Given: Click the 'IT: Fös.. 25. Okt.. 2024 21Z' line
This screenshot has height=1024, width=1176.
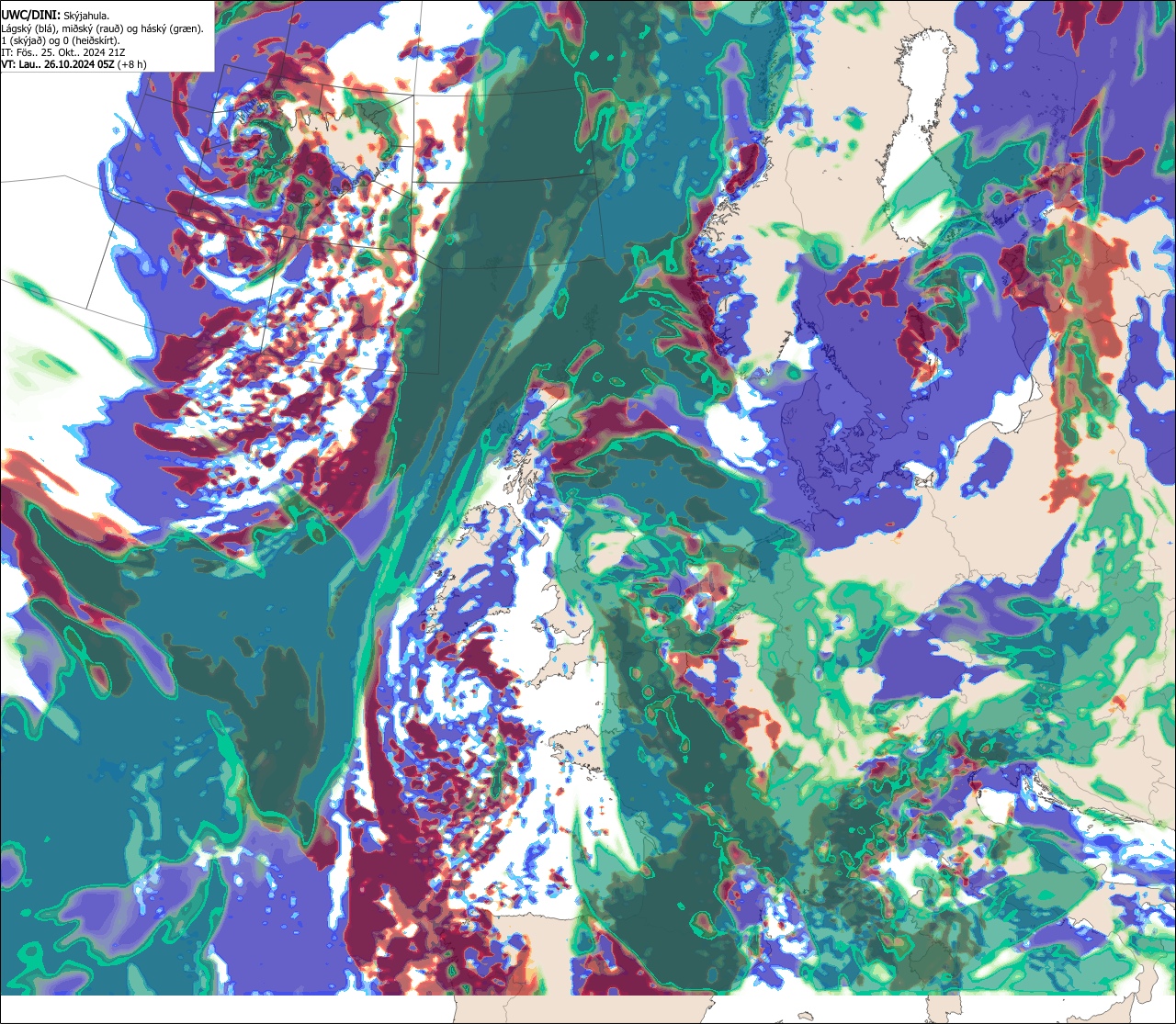Looking at the screenshot, I should point(63,52).
